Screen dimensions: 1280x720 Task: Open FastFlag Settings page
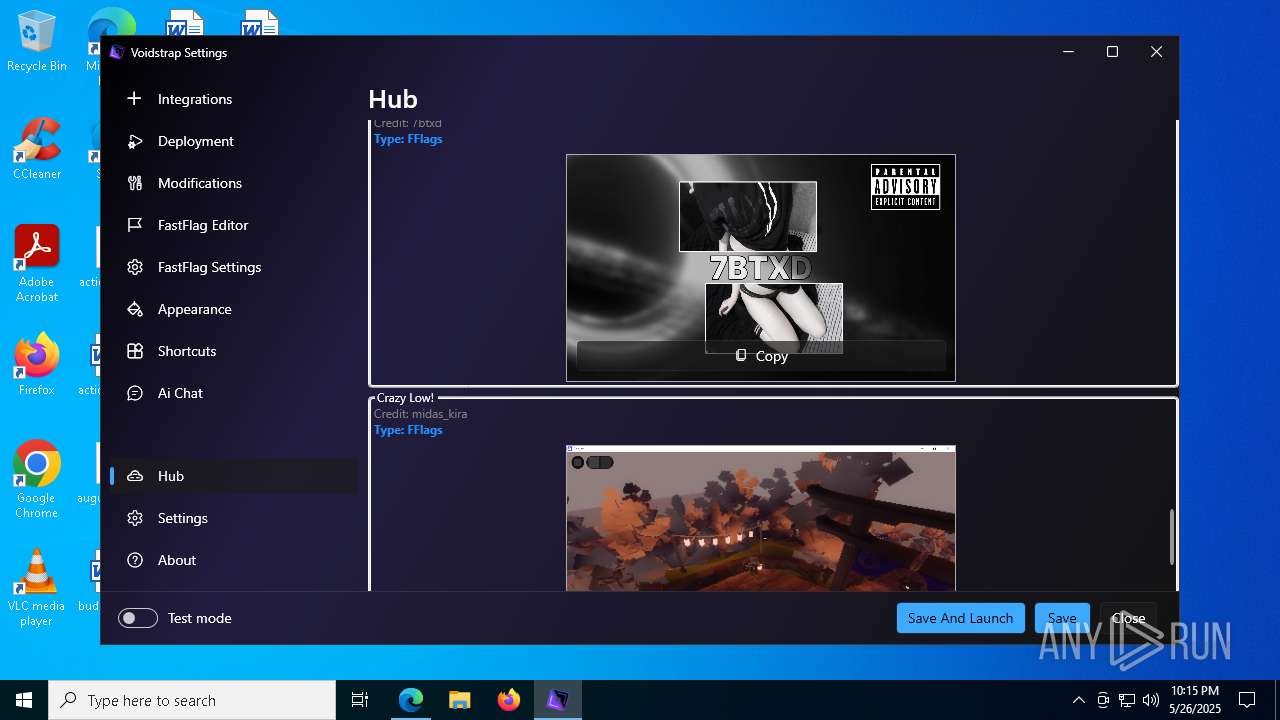pyautogui.click(x=234, y=267)
